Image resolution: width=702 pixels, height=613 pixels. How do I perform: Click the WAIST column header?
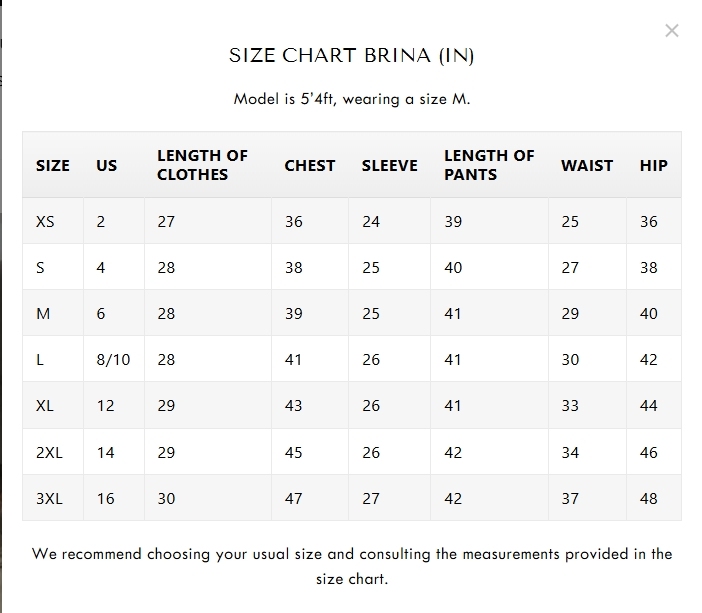point(587,166)
